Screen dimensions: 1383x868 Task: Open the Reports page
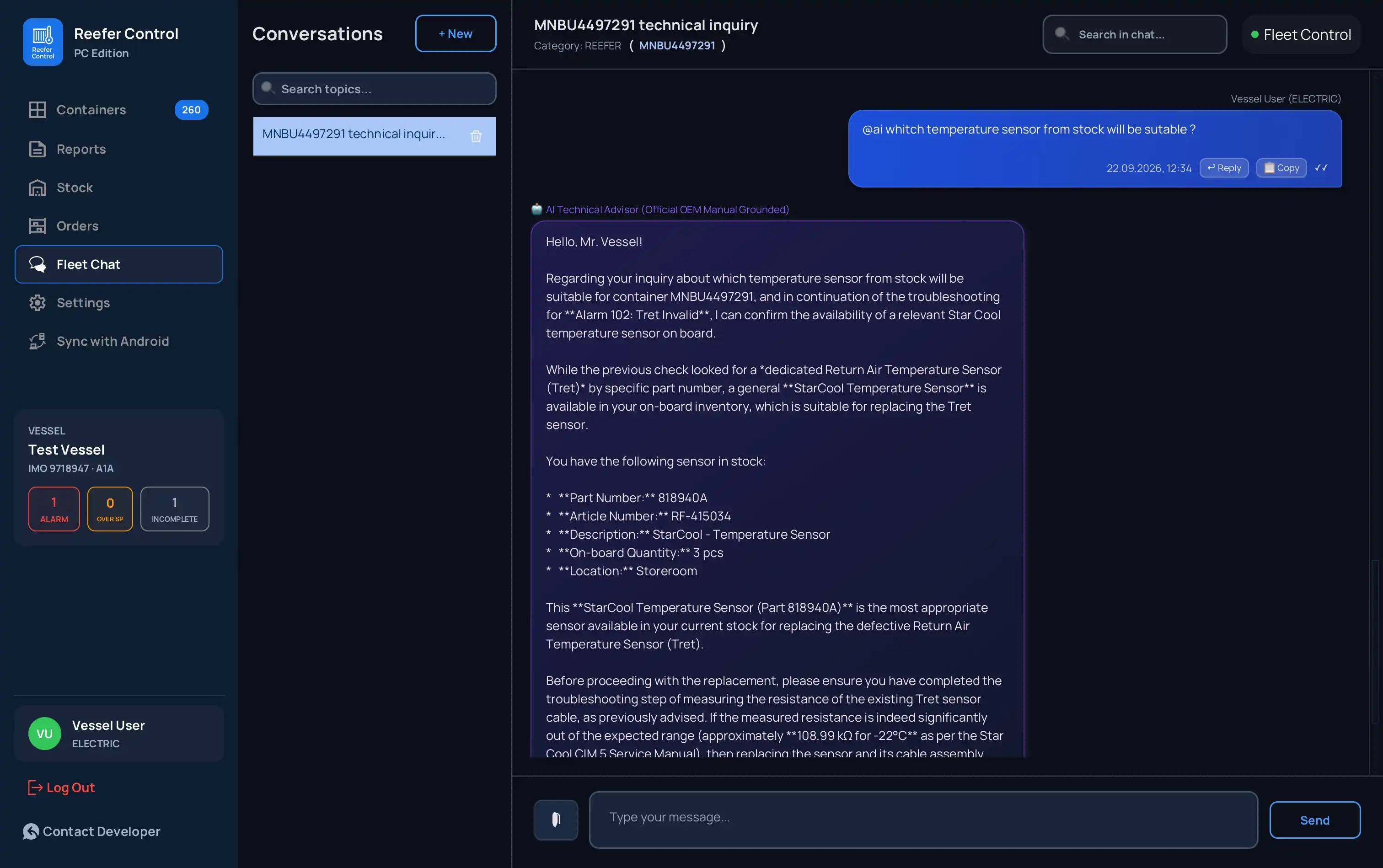click(x=118, y=149)
